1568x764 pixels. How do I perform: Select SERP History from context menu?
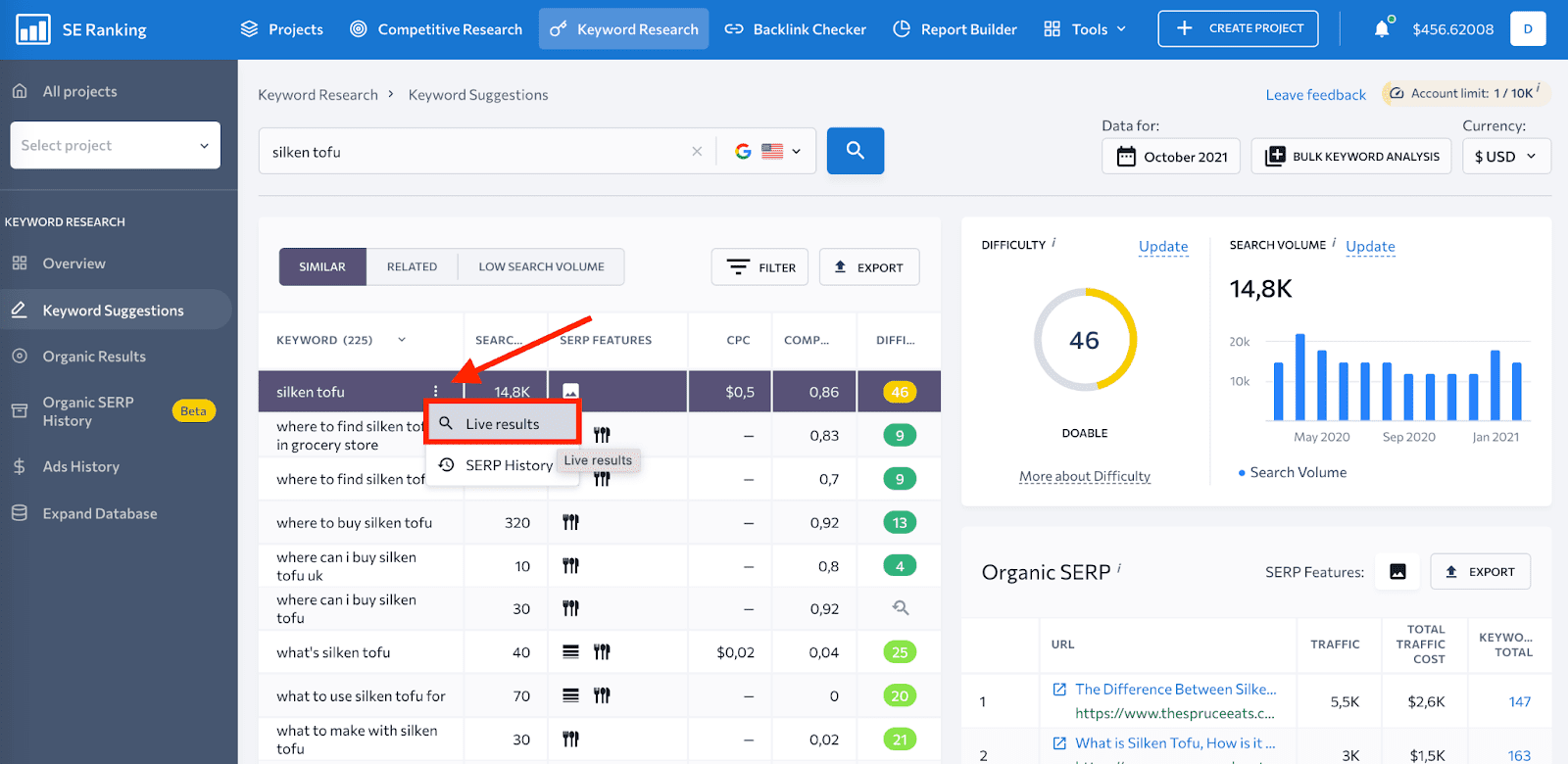tap(495, 465)
